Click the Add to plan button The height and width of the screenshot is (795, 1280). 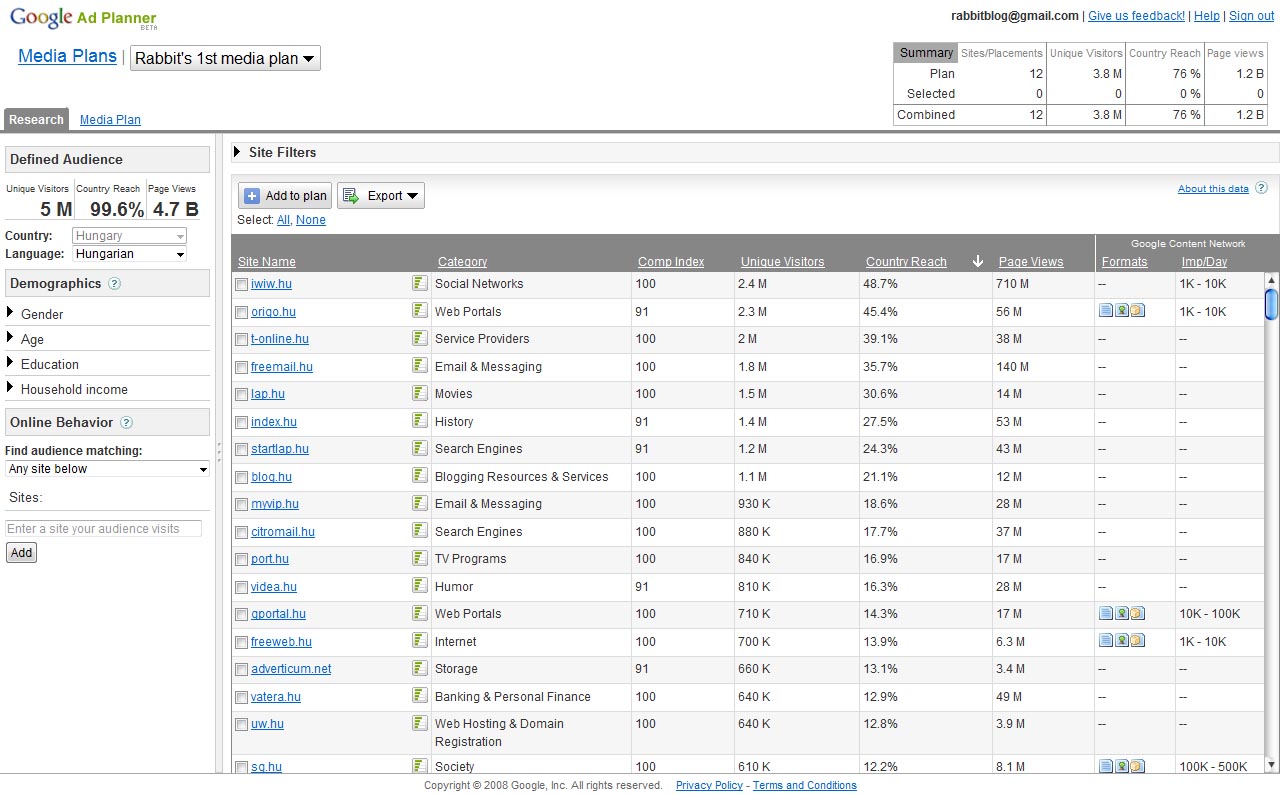pyautogui.click(x=285, y=196)
